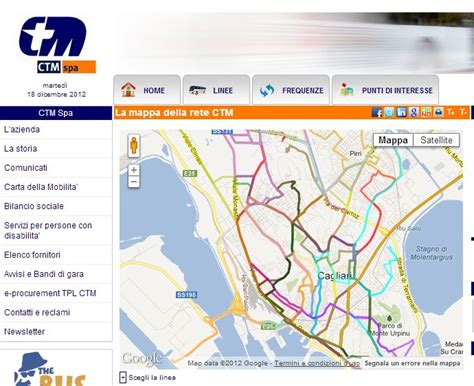Click the E25 road marker
Viewport: 474px width, 386px height.
(x=190, y=173)
